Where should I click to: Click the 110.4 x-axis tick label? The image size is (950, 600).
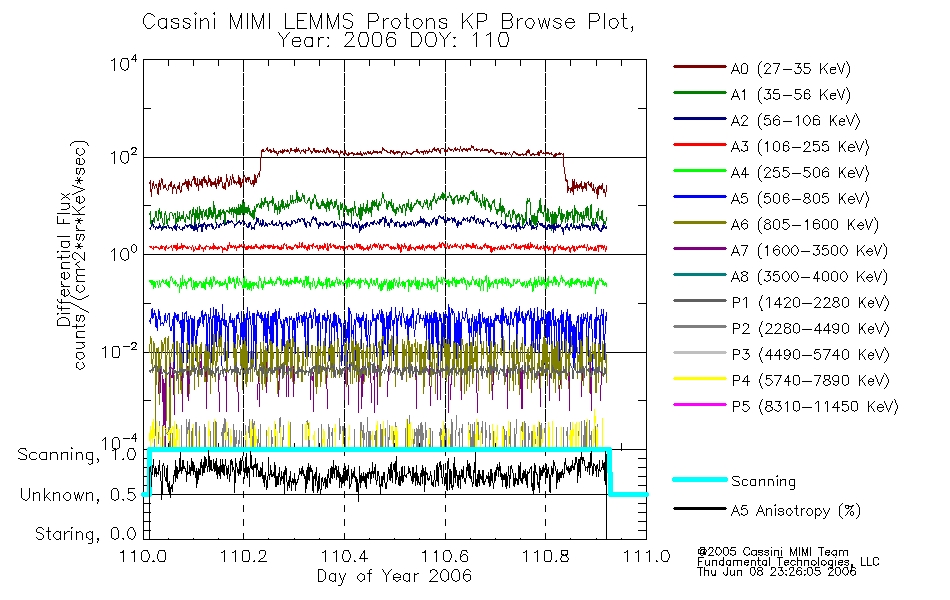344,556
